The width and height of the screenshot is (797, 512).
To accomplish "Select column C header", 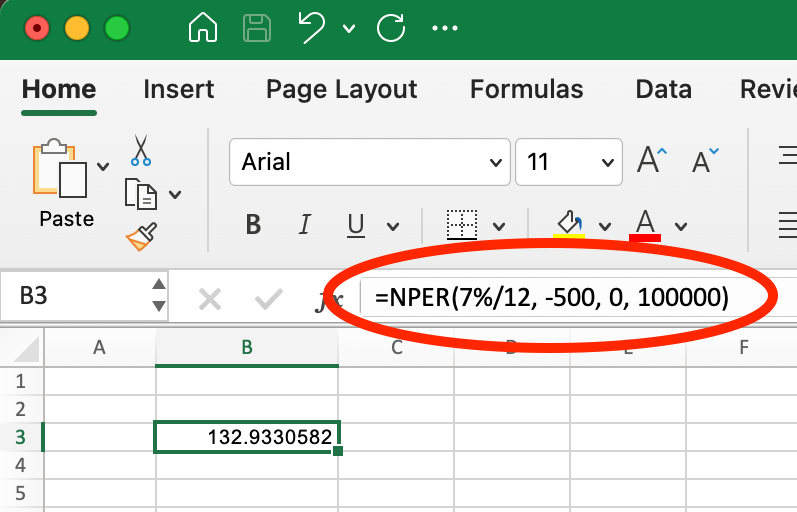I will (x=396, y=348).
